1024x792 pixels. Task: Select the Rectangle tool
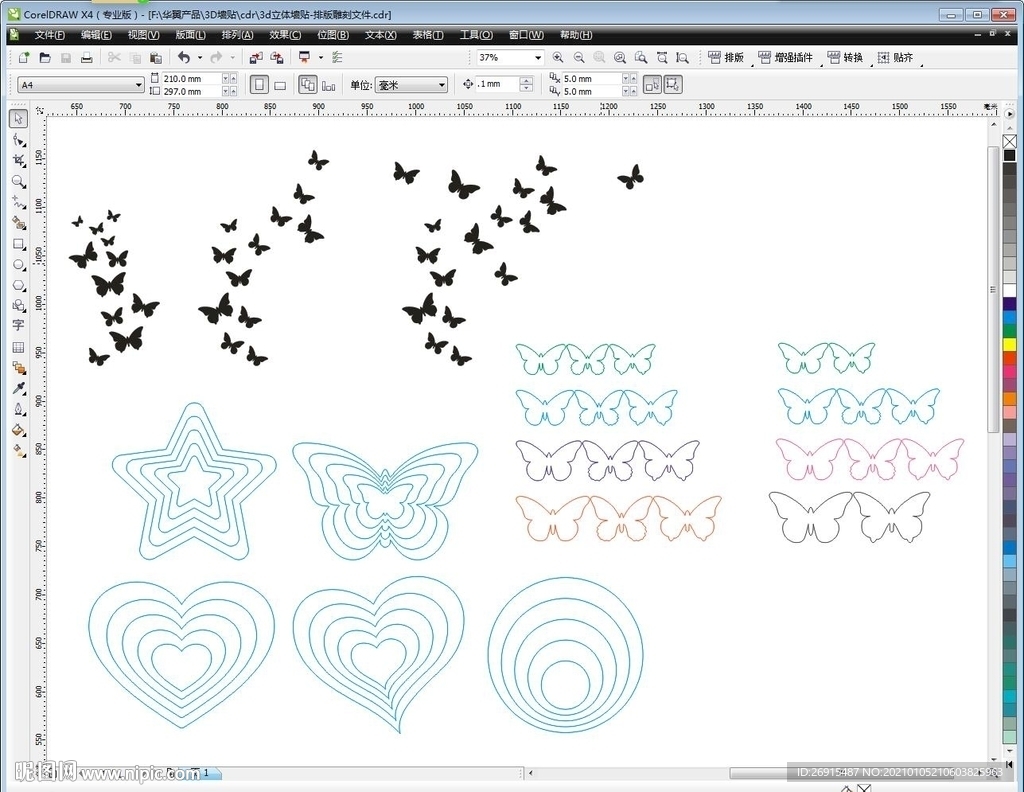(x=19, y=244)
